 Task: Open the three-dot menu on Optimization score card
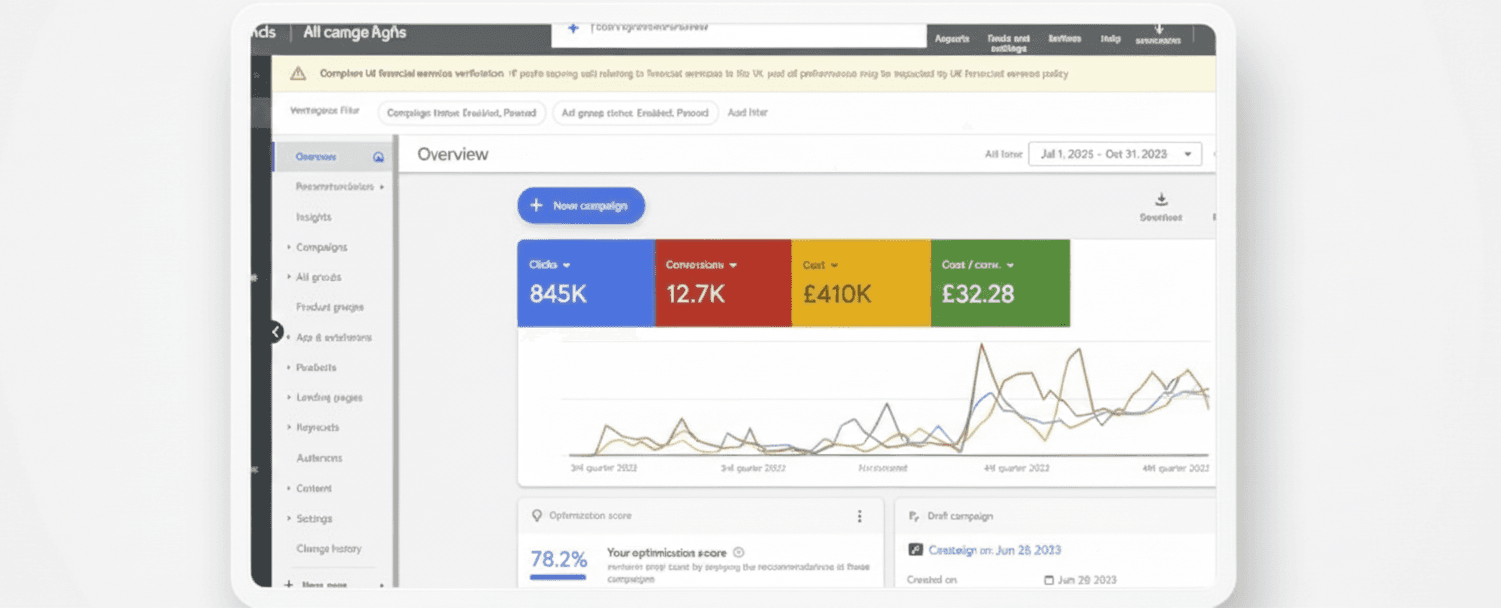tap(859, 516)
